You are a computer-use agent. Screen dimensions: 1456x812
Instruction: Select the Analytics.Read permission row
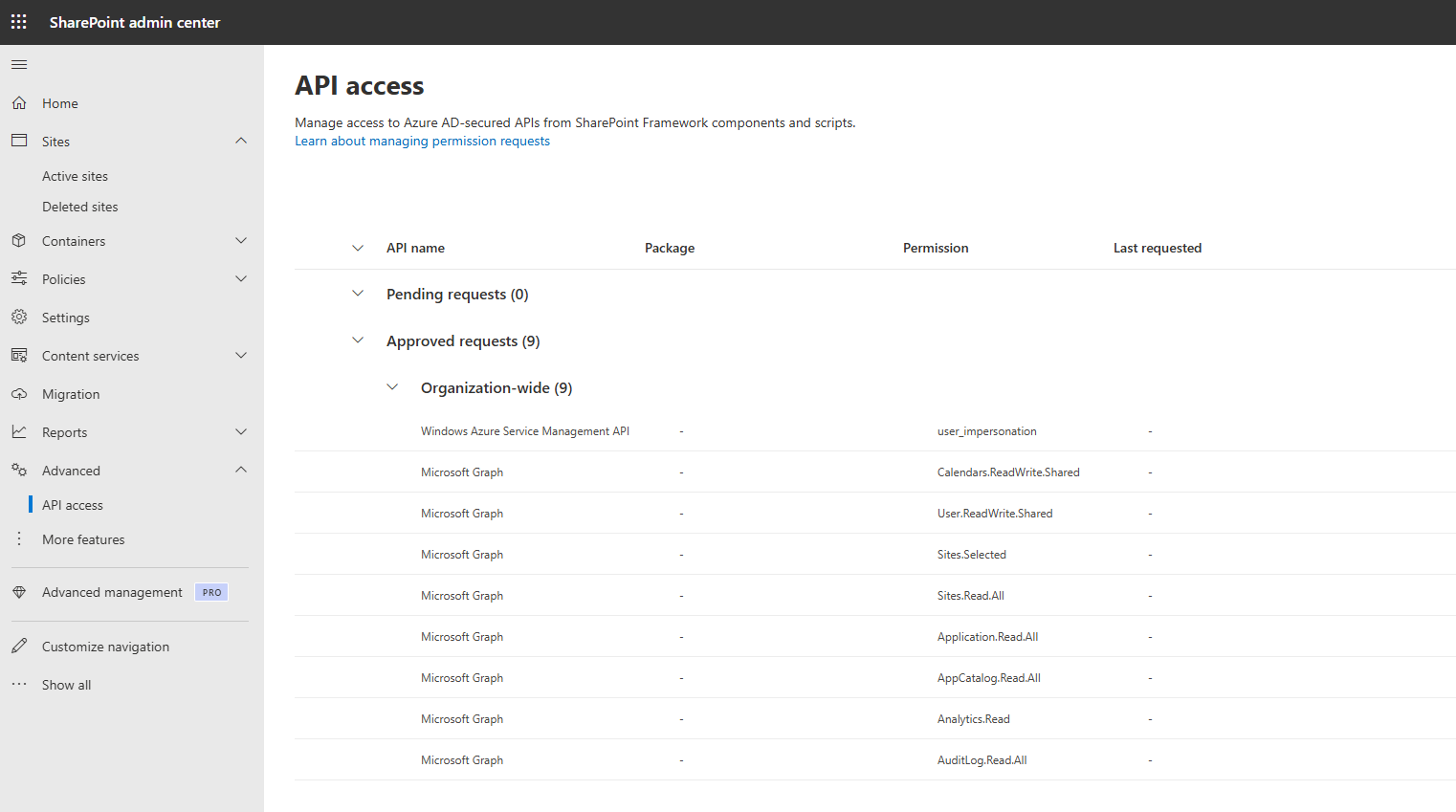point(875,719)
